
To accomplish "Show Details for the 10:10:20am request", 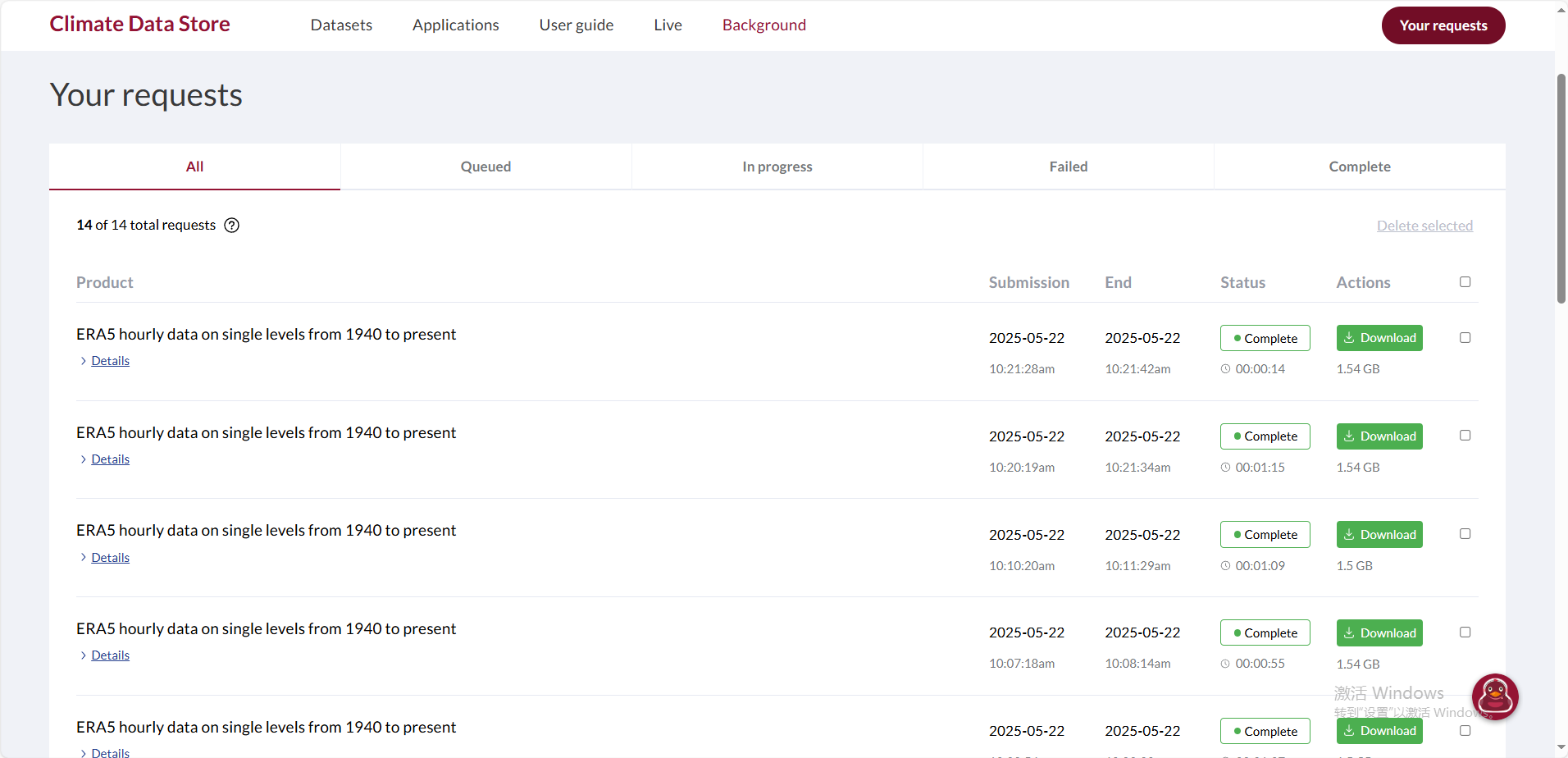I will [x=110, y=558].
